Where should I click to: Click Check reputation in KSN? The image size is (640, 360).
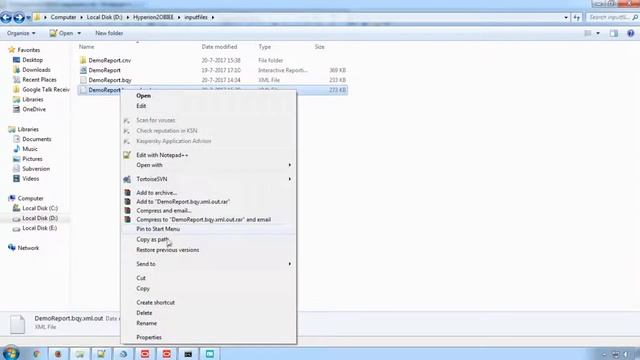[167, 131]
